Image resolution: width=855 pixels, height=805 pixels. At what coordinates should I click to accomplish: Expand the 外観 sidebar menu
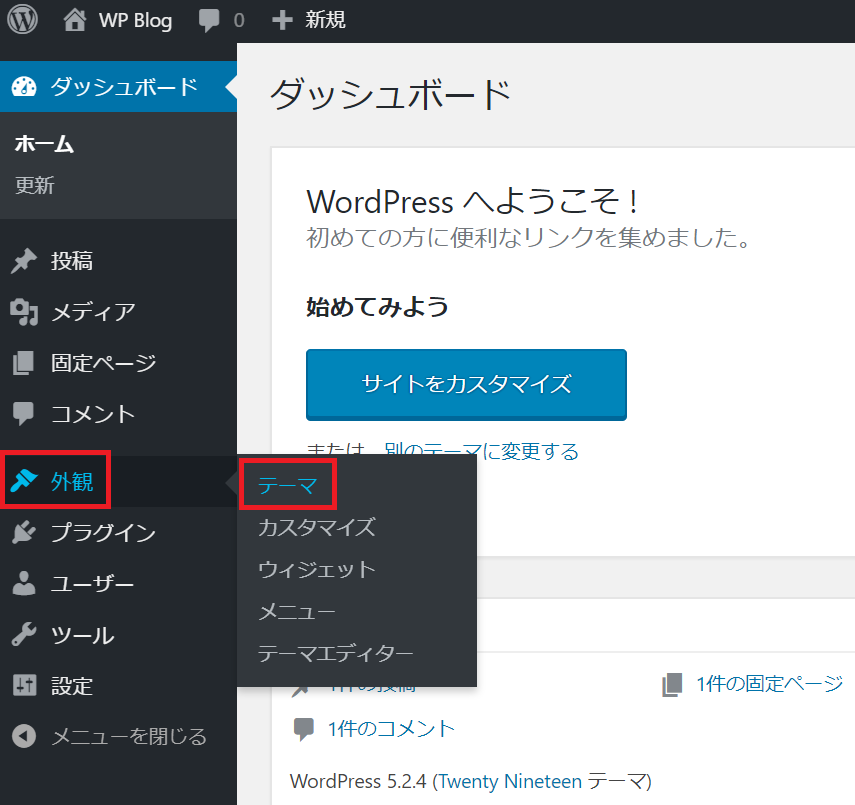coord(72,482)
